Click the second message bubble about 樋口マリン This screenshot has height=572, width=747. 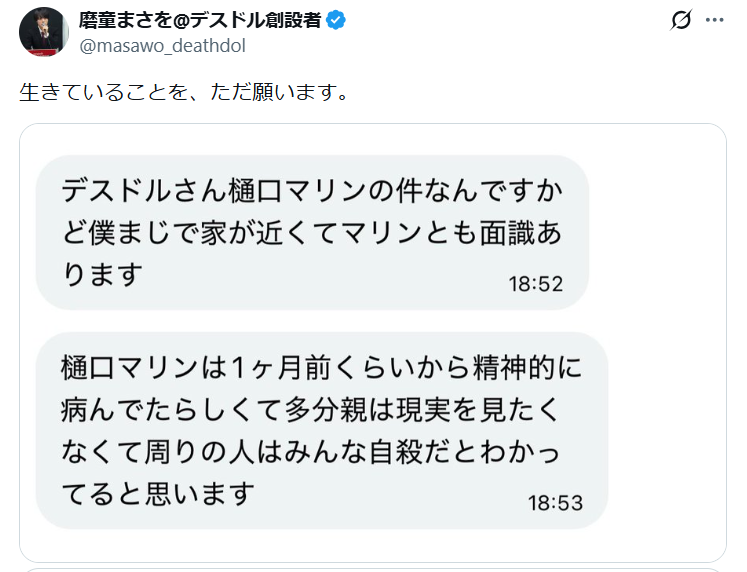click(x=320, y=429)
